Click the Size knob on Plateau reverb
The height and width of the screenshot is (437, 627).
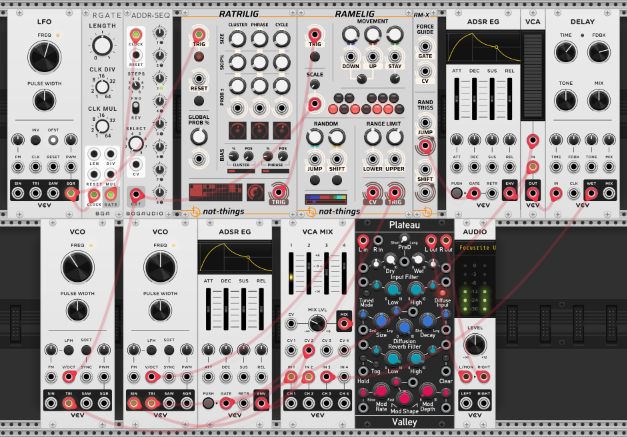tap(381, 320)
